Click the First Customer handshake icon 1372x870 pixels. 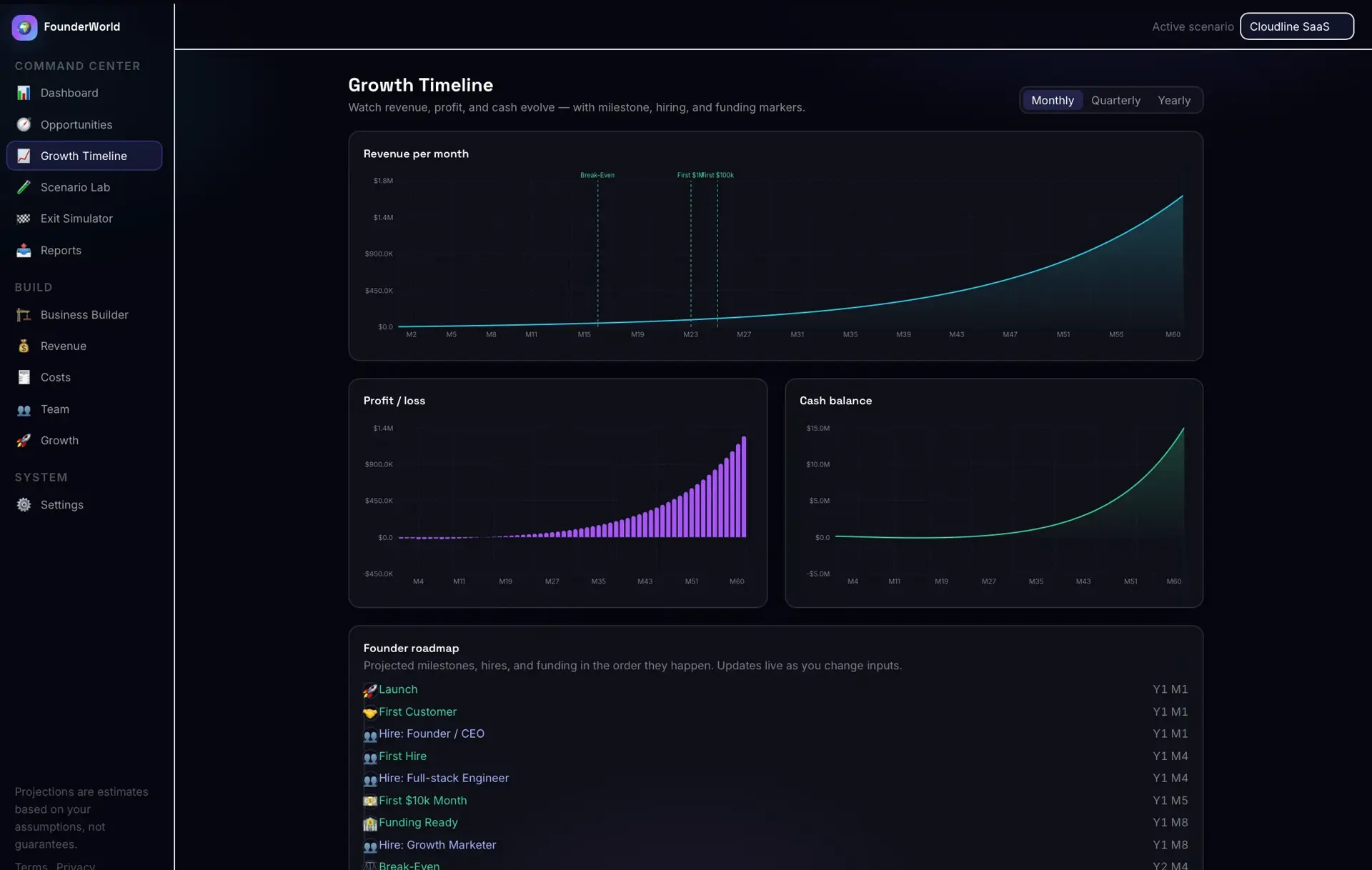(x=369, y=713)
